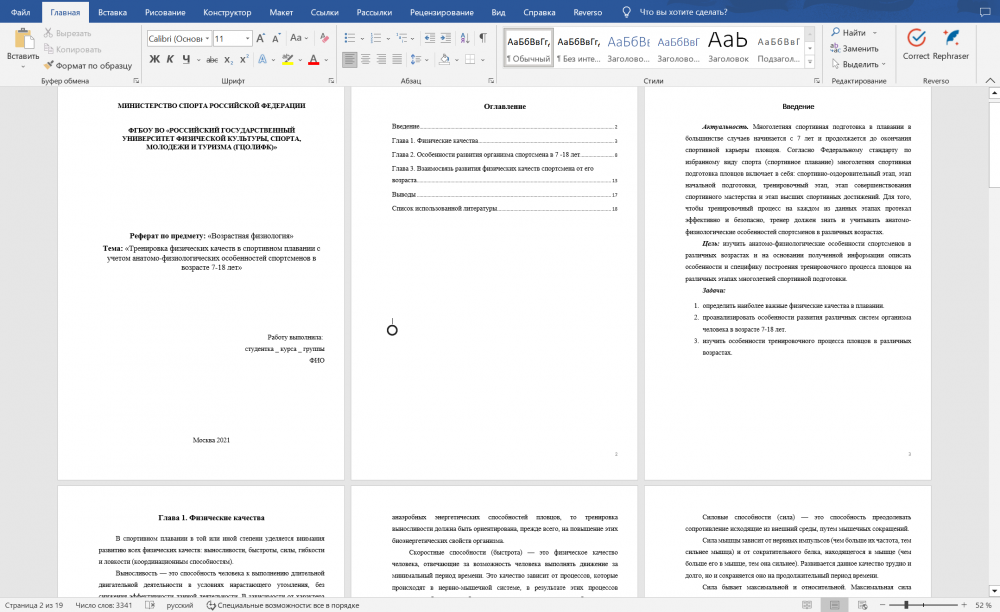Collapse the ribbon with the chevron
The image size is (1000, 612).
click(x=989, y=80)
